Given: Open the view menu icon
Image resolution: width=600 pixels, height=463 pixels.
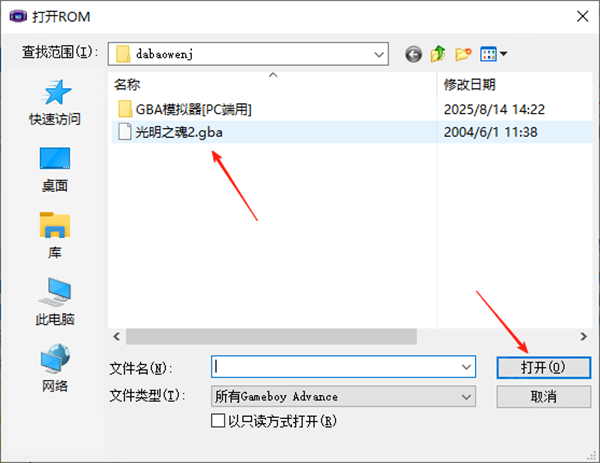Looking at the screenshot, I should 494,54.
